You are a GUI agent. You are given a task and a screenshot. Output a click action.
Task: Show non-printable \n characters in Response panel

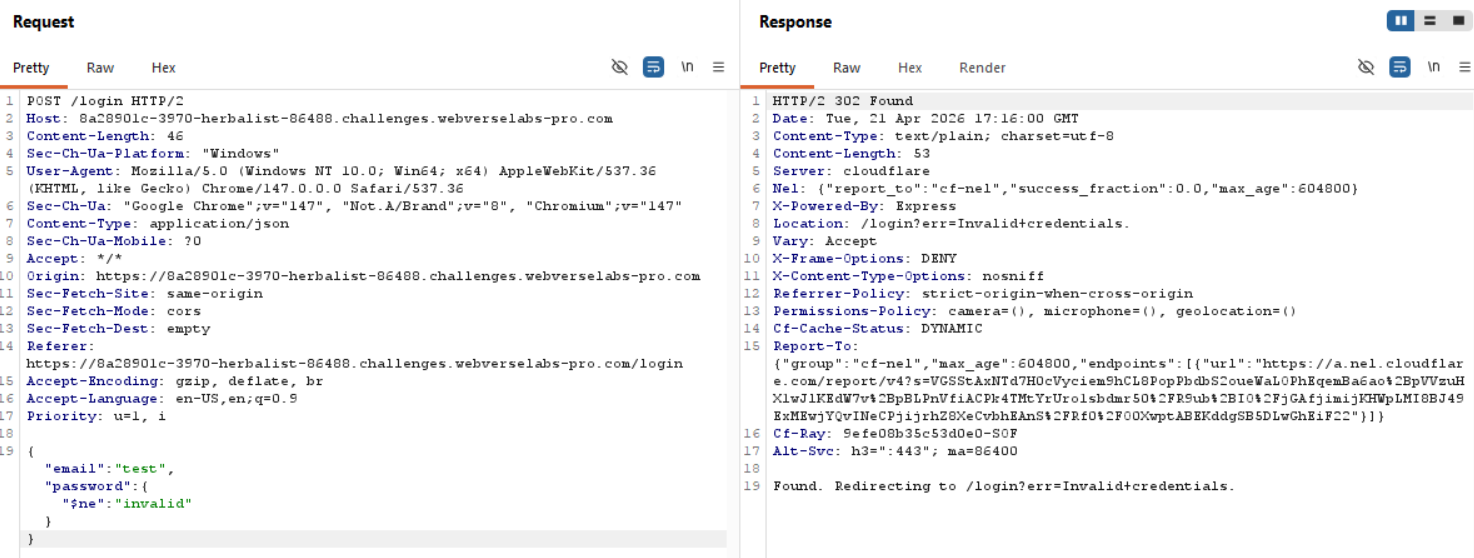(1434, 67)
